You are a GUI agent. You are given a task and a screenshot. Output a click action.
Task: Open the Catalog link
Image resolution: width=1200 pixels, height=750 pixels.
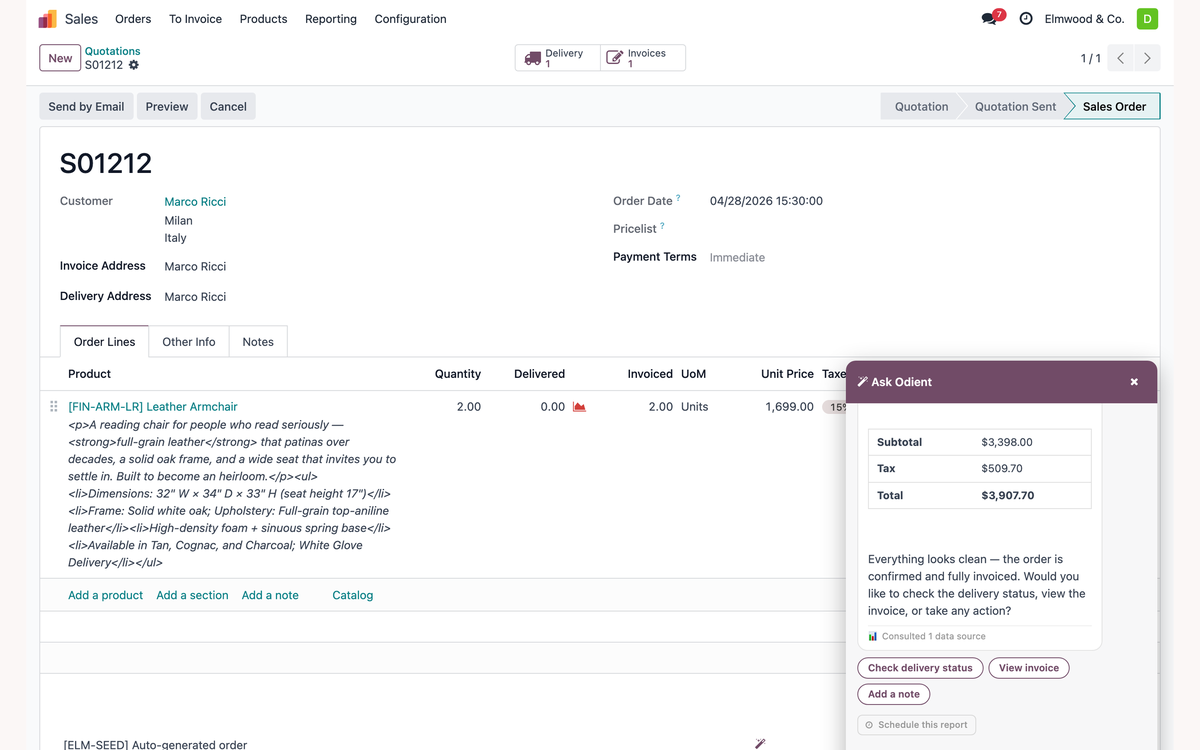pyautogui.click(x=353, y=595)
